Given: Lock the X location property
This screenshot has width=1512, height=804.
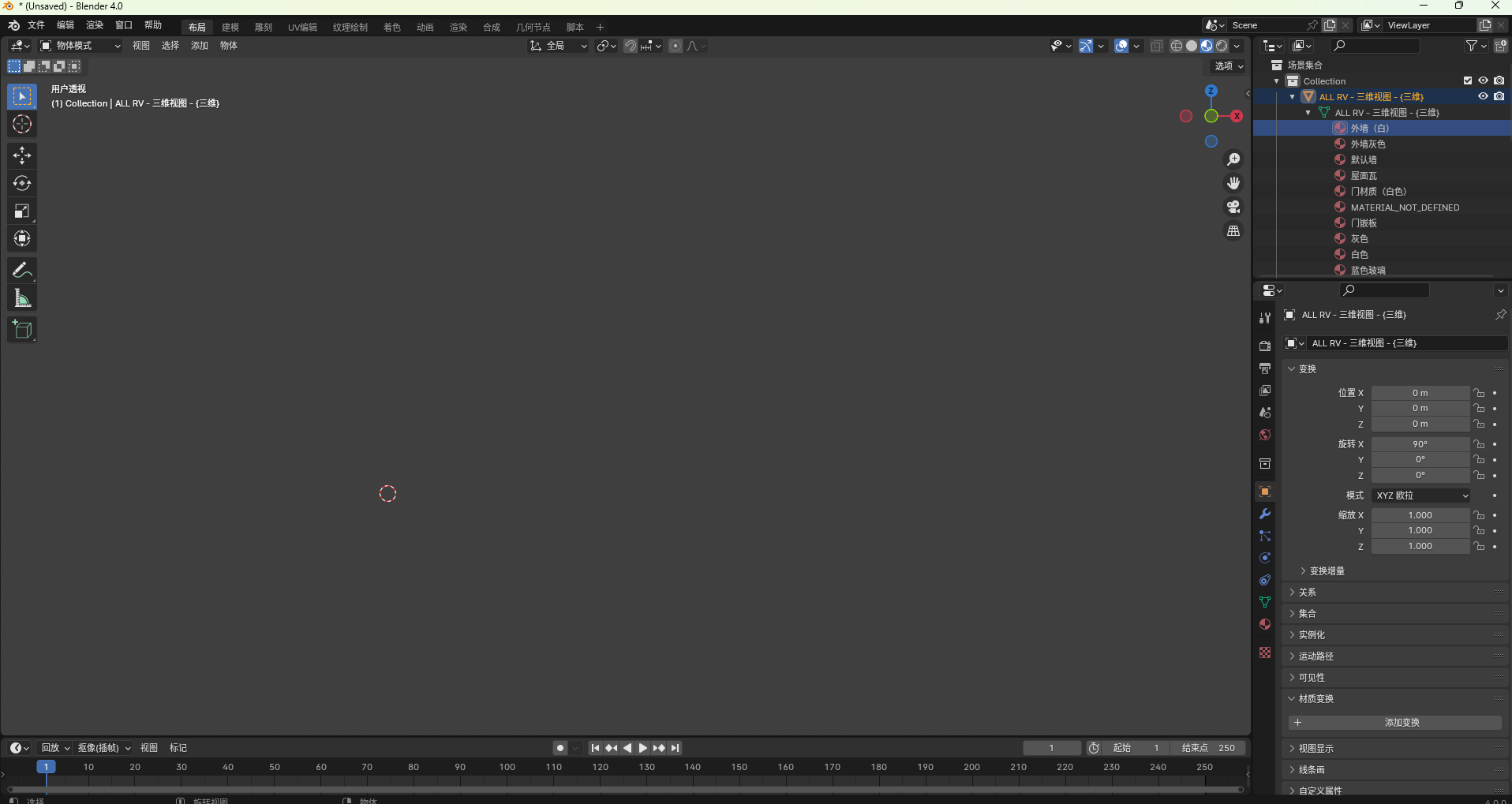Looking at the screenshot, I should click(1479, 393).
